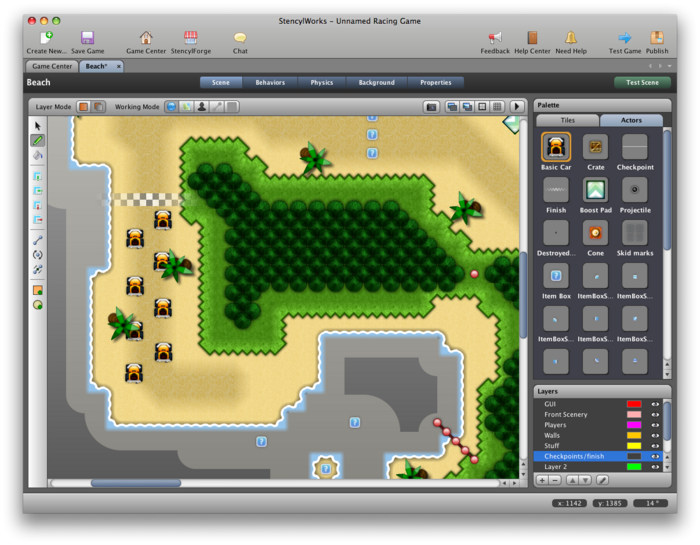Select the green circle region tool

coord(38,305)
